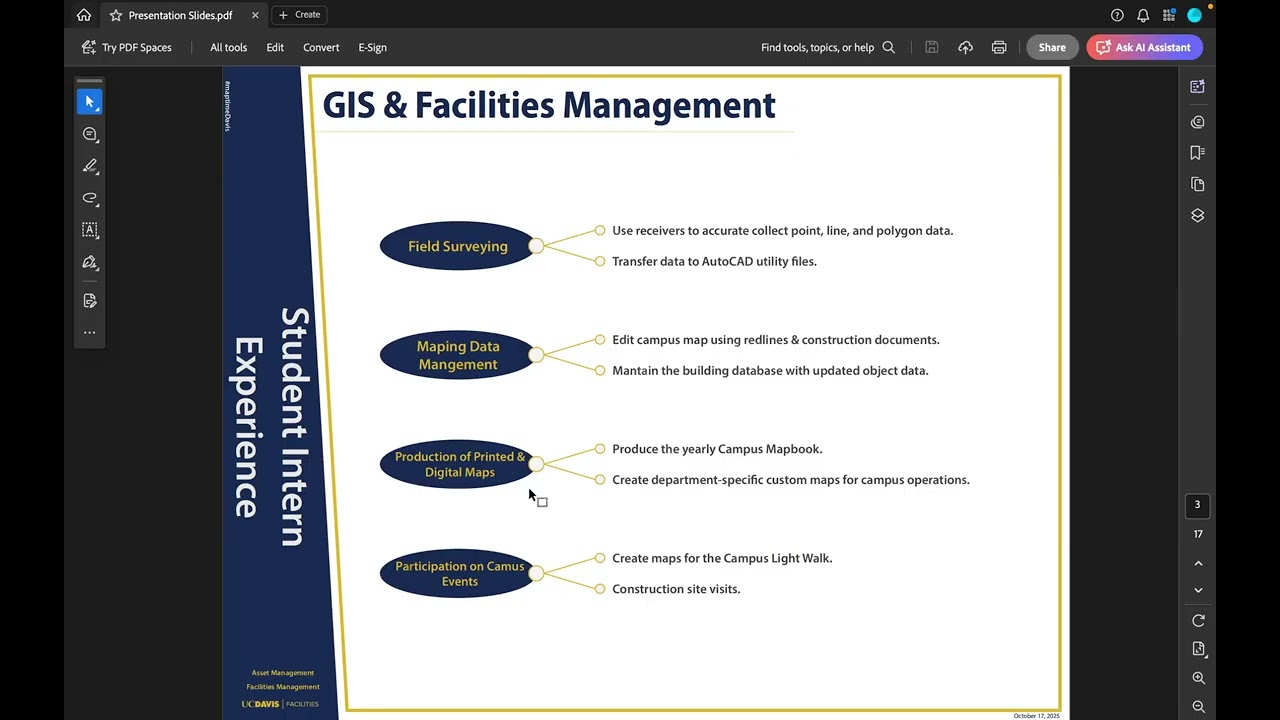Click 'Student Intern Experience' sidebar text

270,427
